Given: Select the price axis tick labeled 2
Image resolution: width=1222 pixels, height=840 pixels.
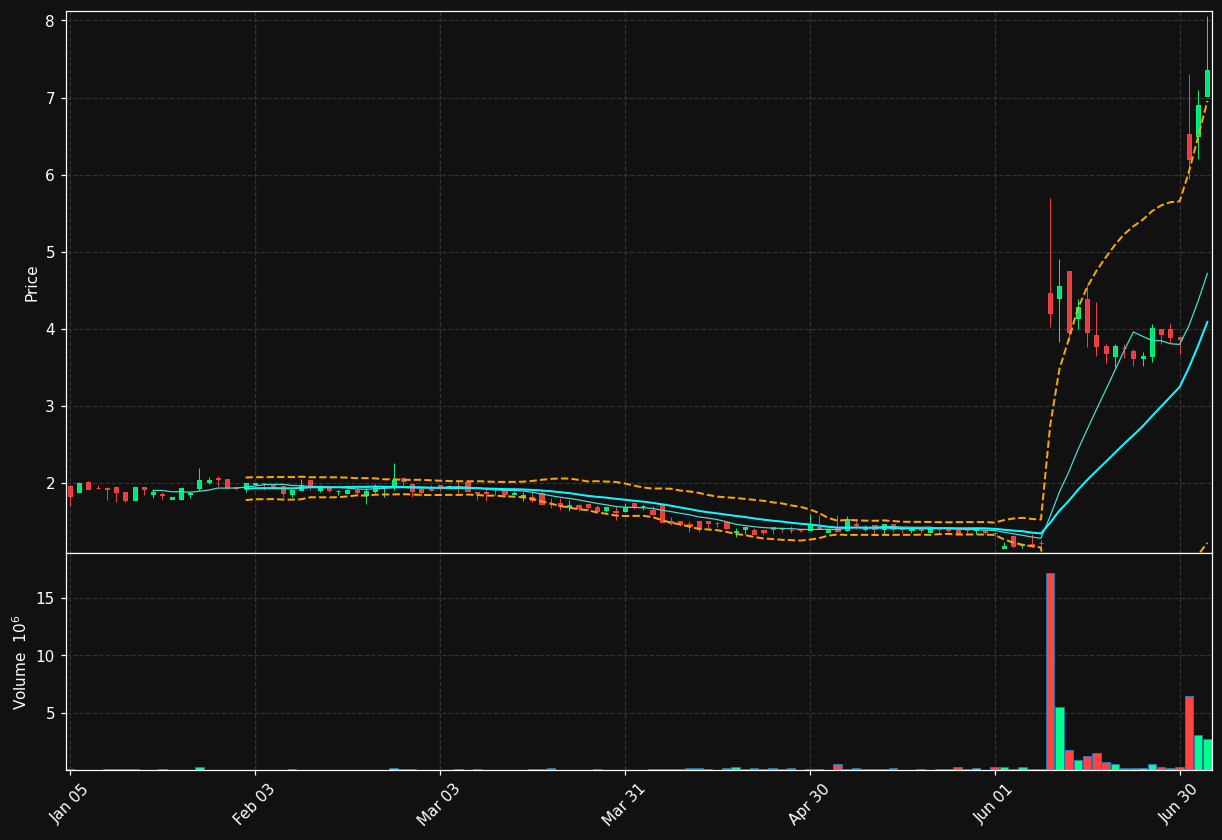Looking at the screenshot, I should pos(52,483).
